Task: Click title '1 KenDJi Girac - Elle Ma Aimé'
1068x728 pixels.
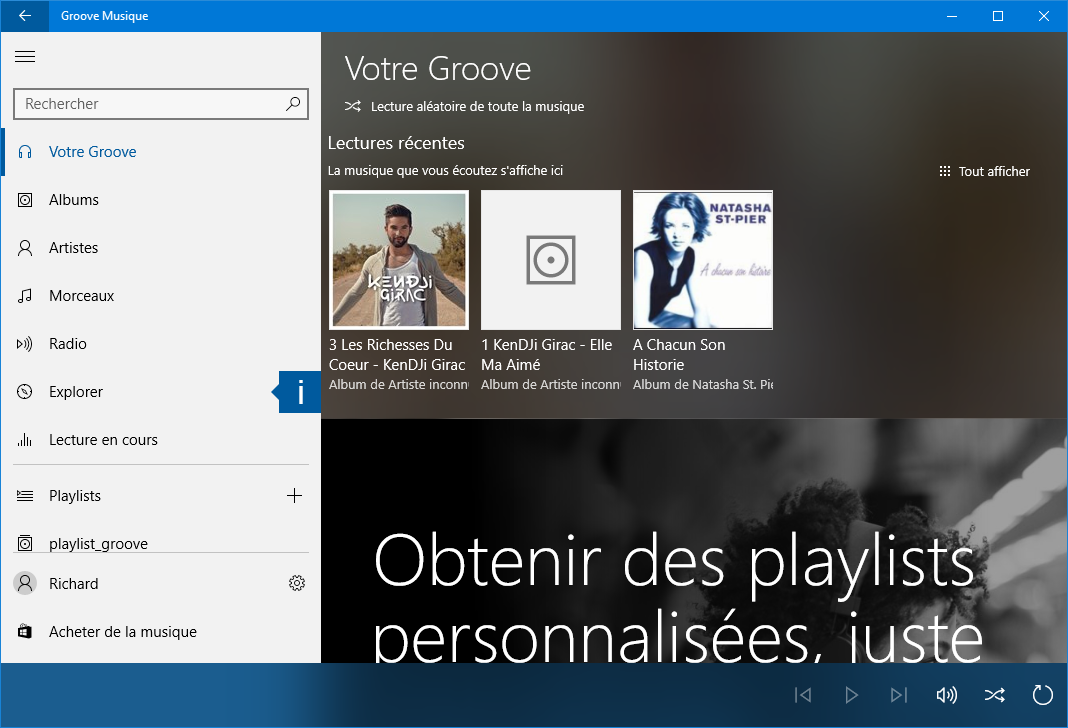Action: 546,355
